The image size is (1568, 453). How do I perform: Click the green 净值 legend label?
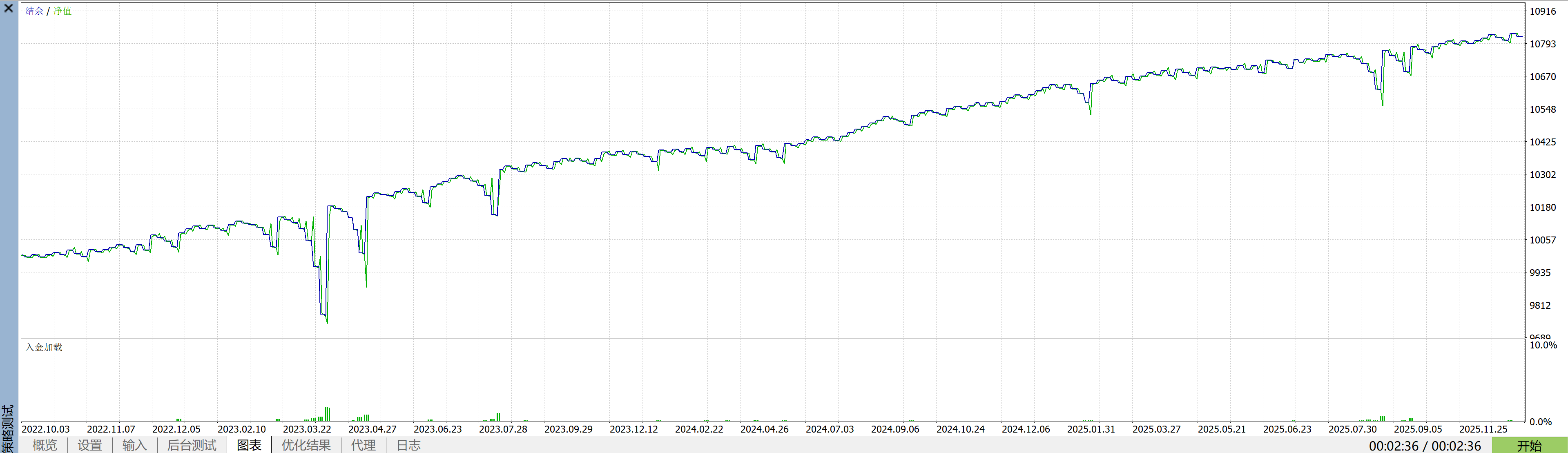pyautogui.click(x=62, y=11)
